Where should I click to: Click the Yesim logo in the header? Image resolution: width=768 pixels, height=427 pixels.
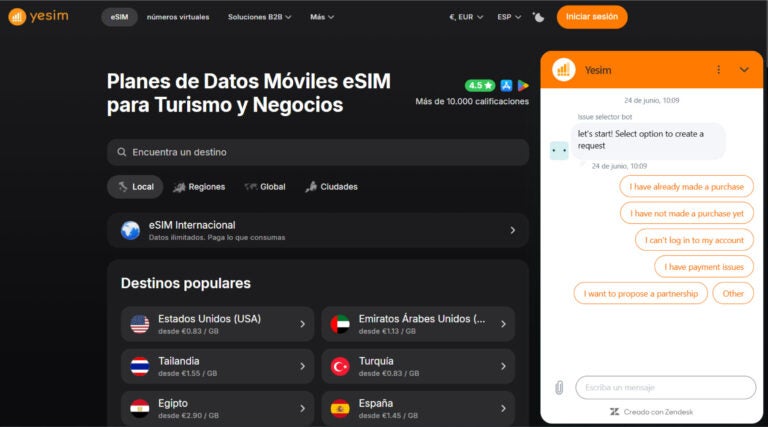38,17
